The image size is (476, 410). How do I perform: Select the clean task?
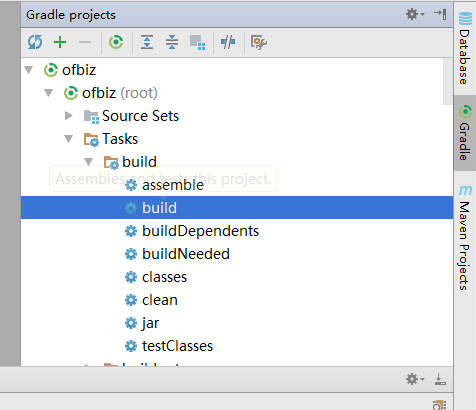tap(160, 300)
